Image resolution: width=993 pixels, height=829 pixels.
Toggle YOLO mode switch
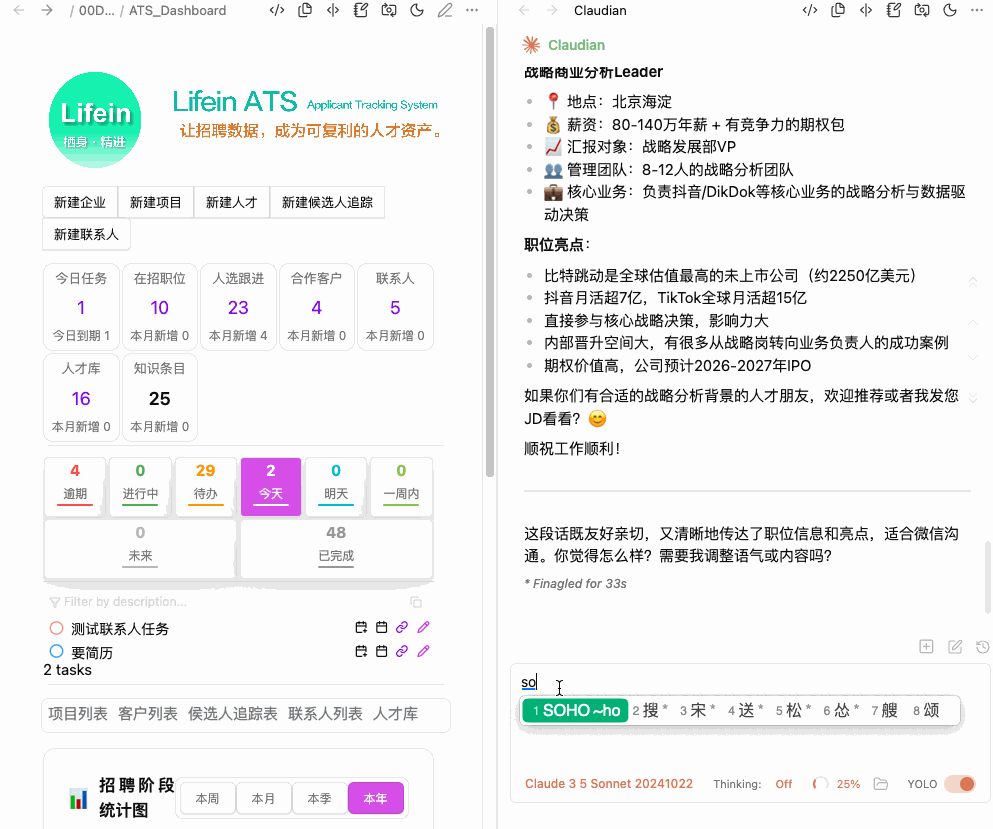click(960, 784)
